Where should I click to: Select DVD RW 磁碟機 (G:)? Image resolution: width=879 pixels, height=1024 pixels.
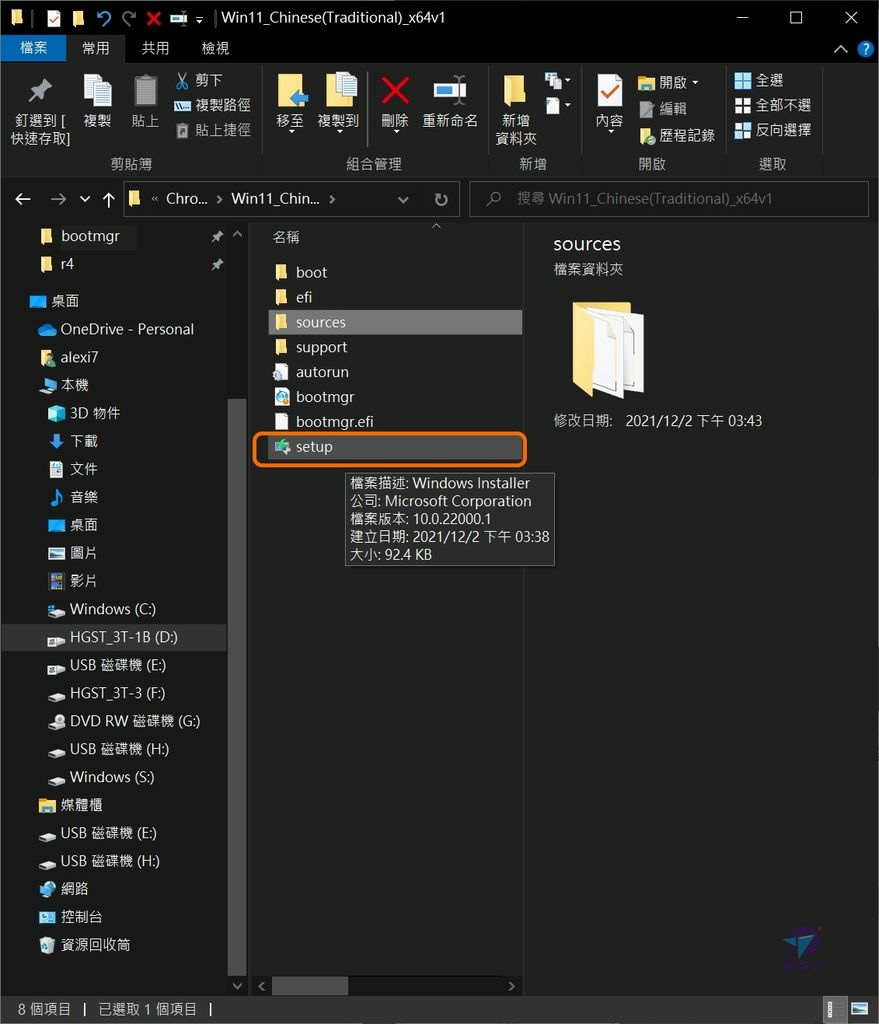pos(124,722)
